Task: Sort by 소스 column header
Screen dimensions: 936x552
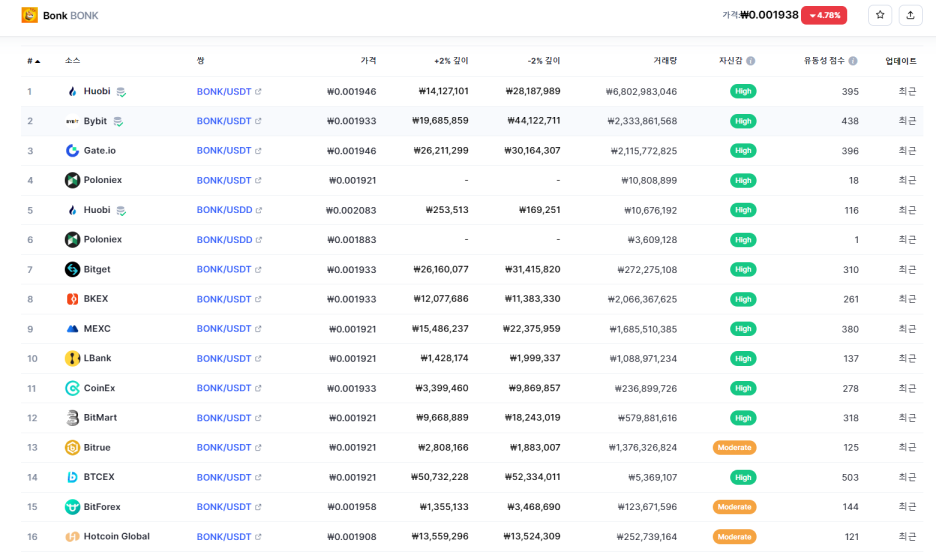Action: click(72, 61)
